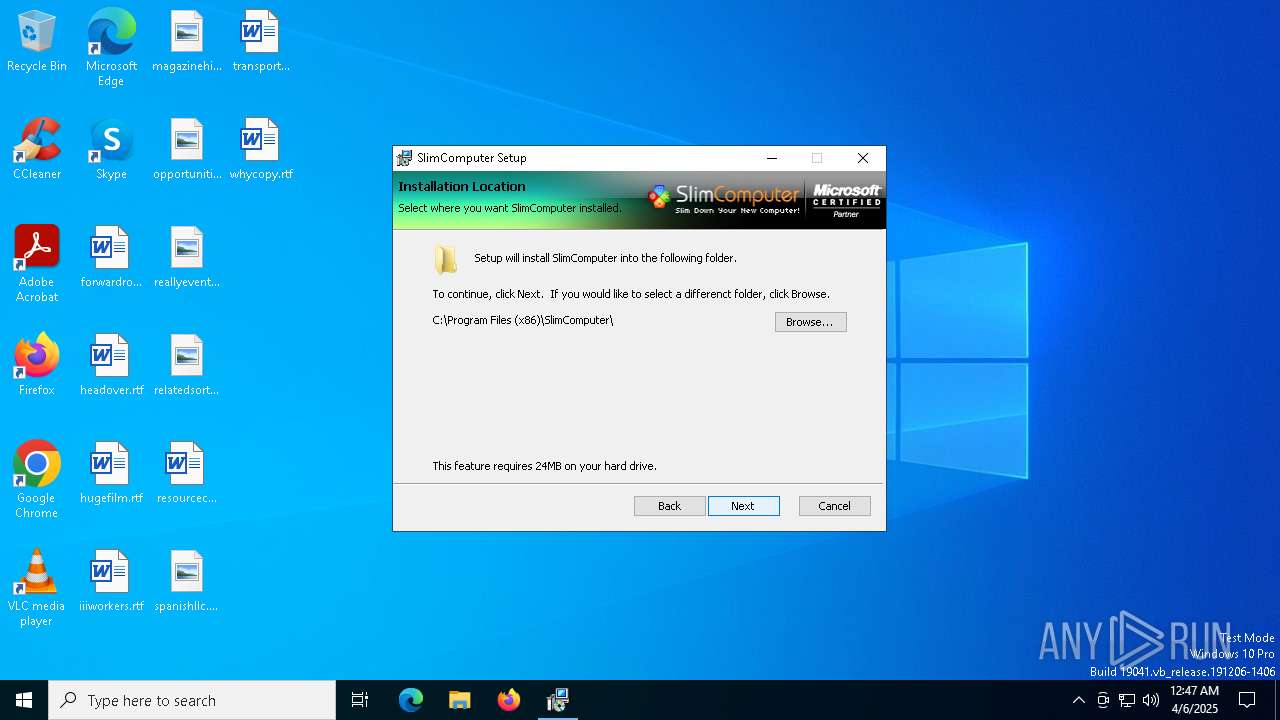Select the reallyevent... file icon
This screenshot has width=1280, height=720.
[x=187, y=258]
